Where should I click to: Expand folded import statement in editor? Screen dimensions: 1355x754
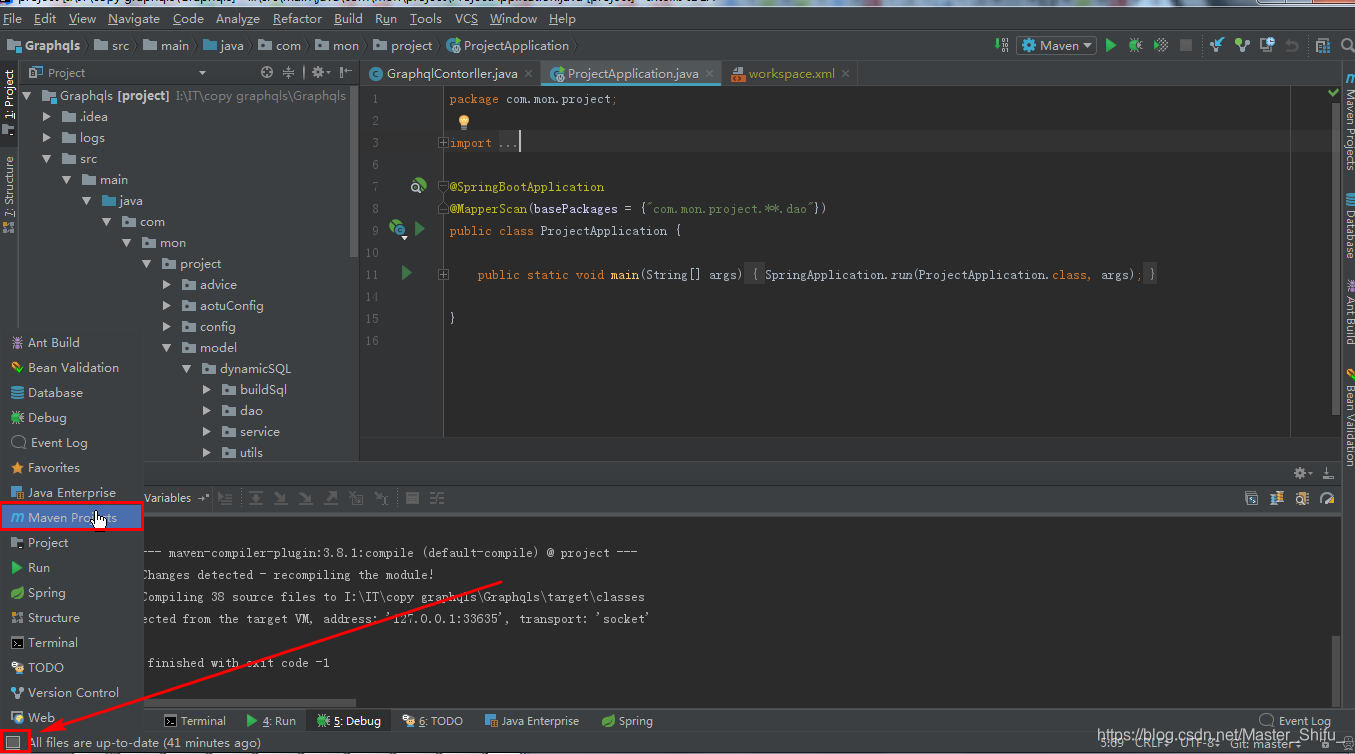(443, 143)
